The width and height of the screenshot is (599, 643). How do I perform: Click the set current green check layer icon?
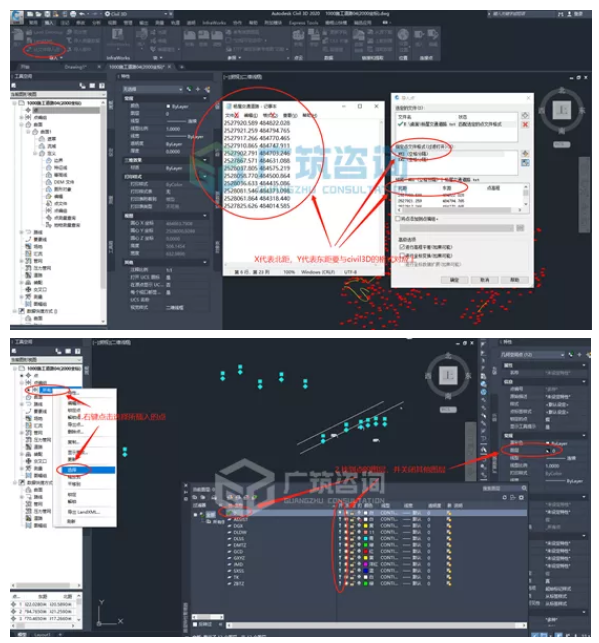click(x=254, y=497)
